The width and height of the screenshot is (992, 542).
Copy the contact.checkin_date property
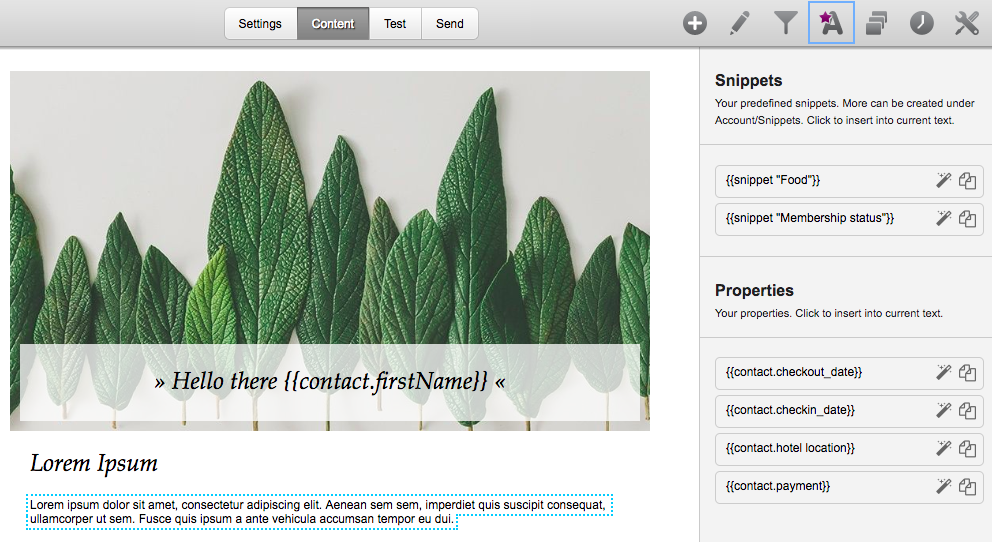[x=967, y=410]
